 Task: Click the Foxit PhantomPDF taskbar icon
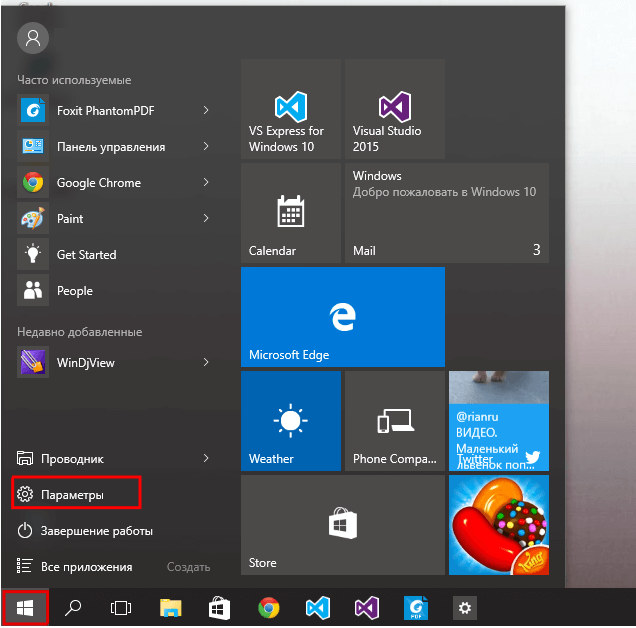415,607
